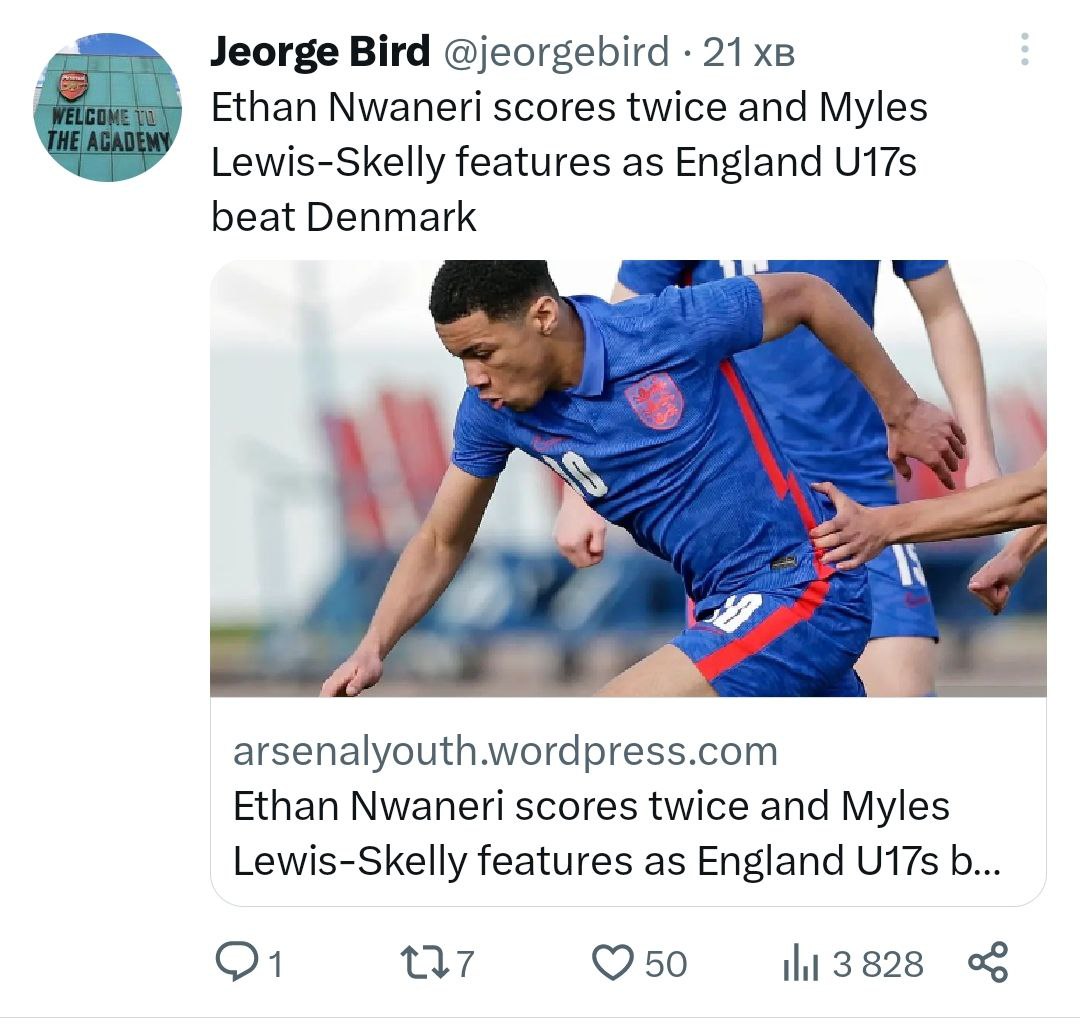This screenshot has width=1080, height=1030.
Task: Open the Arsenal Academy profile avatar
Action: 108,108
